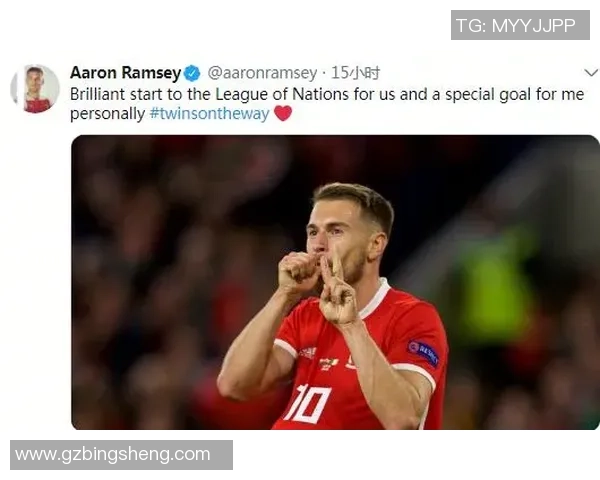Click the words League of Nations in tweet
The height and width of the screenshot is (480, 600).
(282, 95)
